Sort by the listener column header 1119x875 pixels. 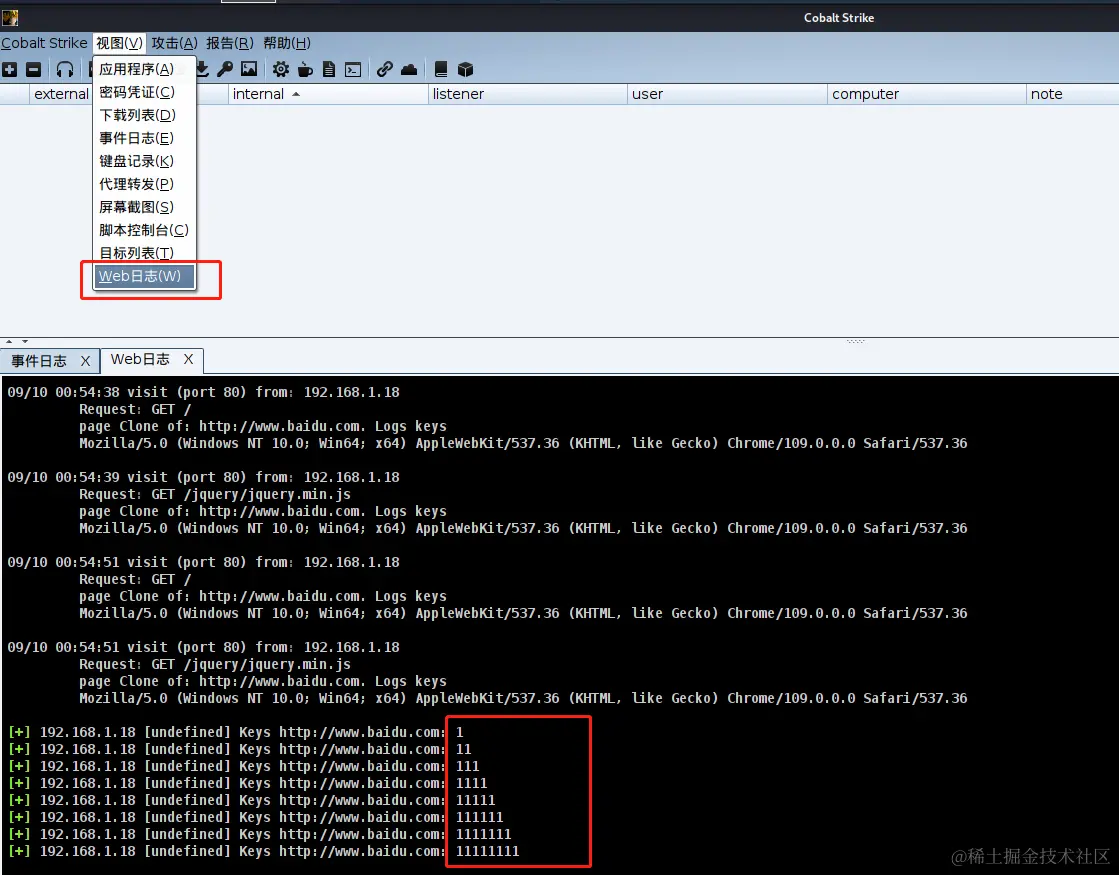point(528,94)
